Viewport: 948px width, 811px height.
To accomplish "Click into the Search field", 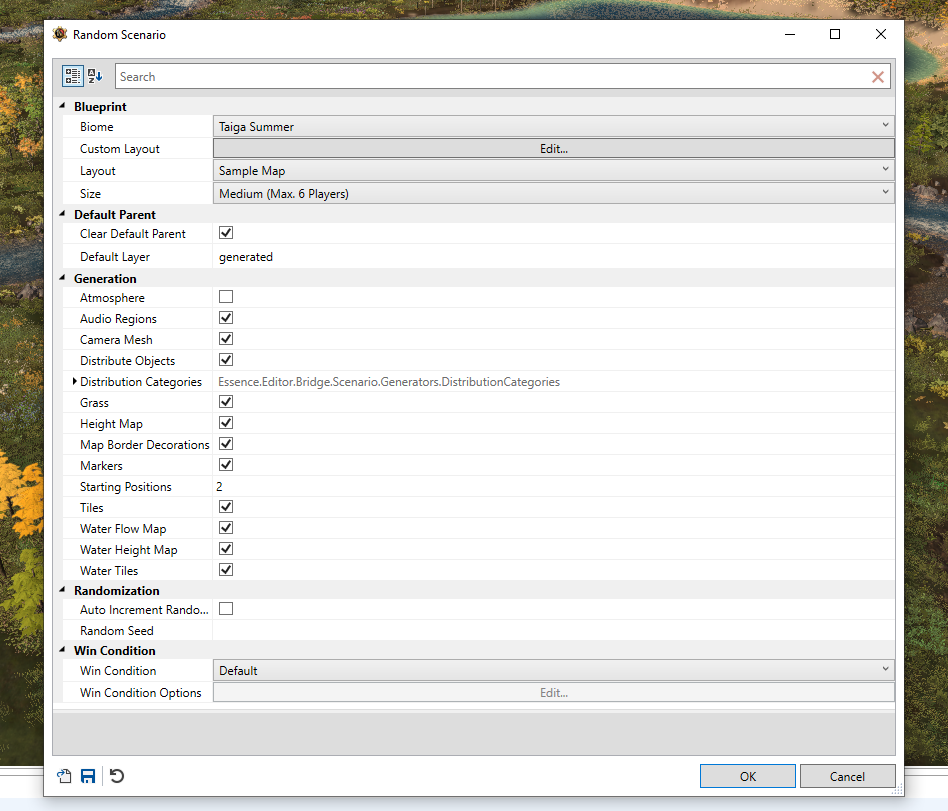I will point(491,77).
